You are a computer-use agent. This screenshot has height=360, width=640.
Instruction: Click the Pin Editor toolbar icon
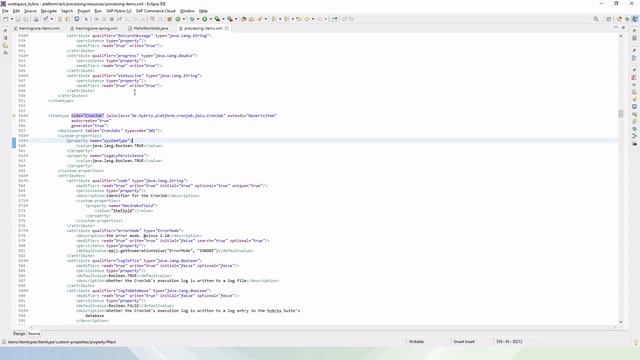pyautogui.click(x=334, y=19)
